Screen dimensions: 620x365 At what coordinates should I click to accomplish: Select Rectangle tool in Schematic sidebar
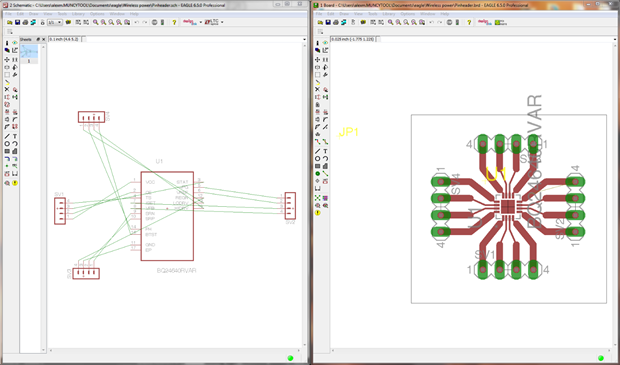[x=7, y=151]
